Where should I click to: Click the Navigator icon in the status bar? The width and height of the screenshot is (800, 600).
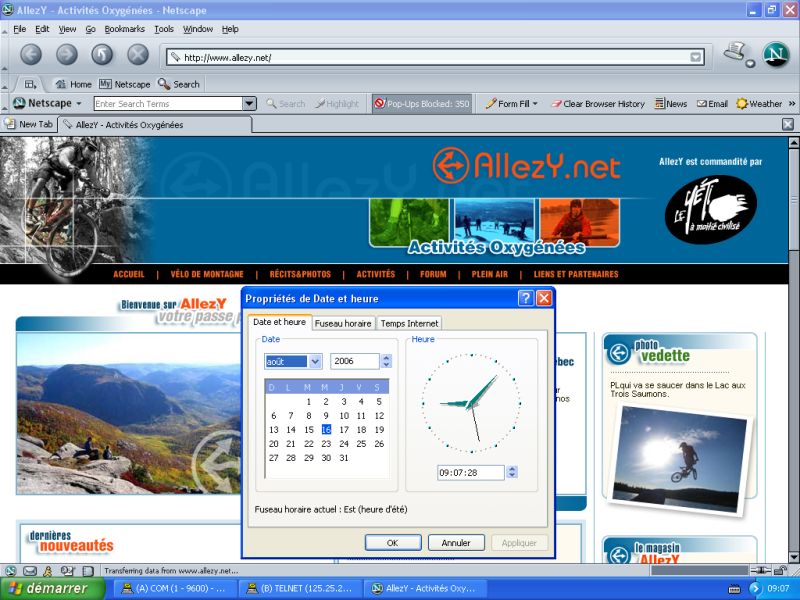pyautogui.click(x=10, y=571)
